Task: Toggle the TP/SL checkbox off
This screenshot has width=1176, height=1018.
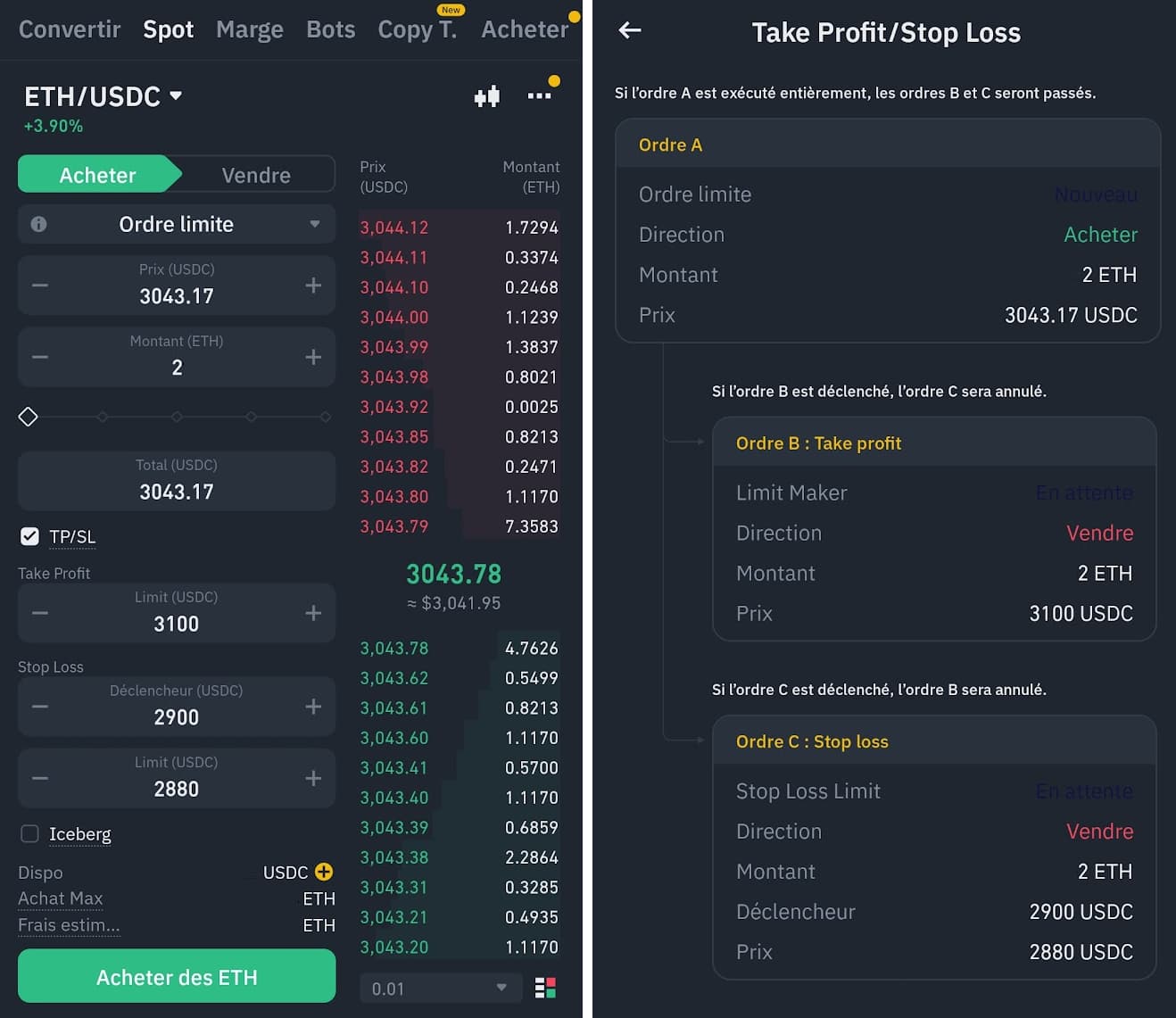Action: tap(29, 536)
